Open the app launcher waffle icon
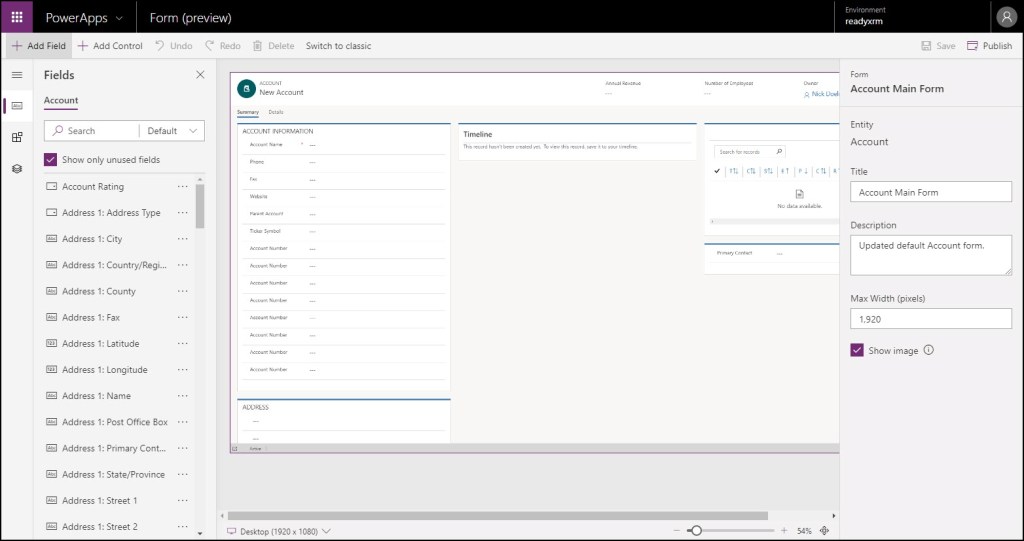 [x=17, y=17]
